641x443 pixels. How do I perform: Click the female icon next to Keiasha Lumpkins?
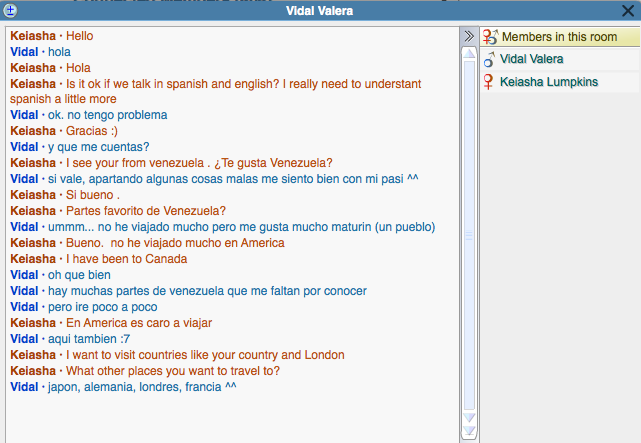(489, 82)
